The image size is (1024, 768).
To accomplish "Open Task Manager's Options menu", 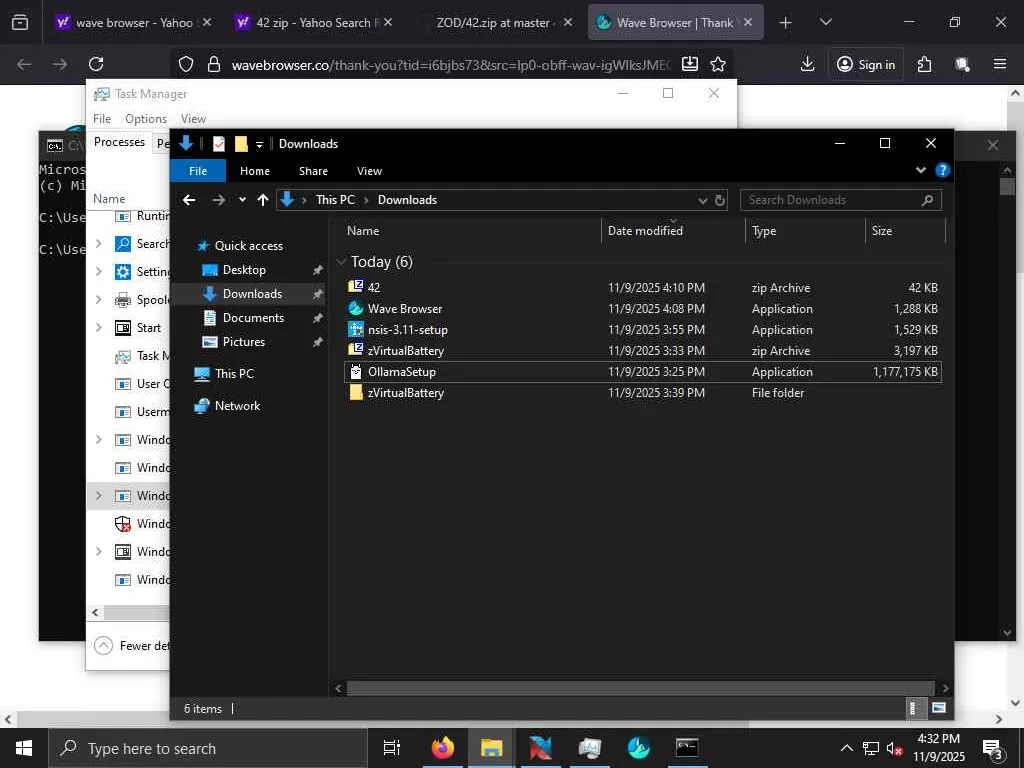I will pos(146,119).
